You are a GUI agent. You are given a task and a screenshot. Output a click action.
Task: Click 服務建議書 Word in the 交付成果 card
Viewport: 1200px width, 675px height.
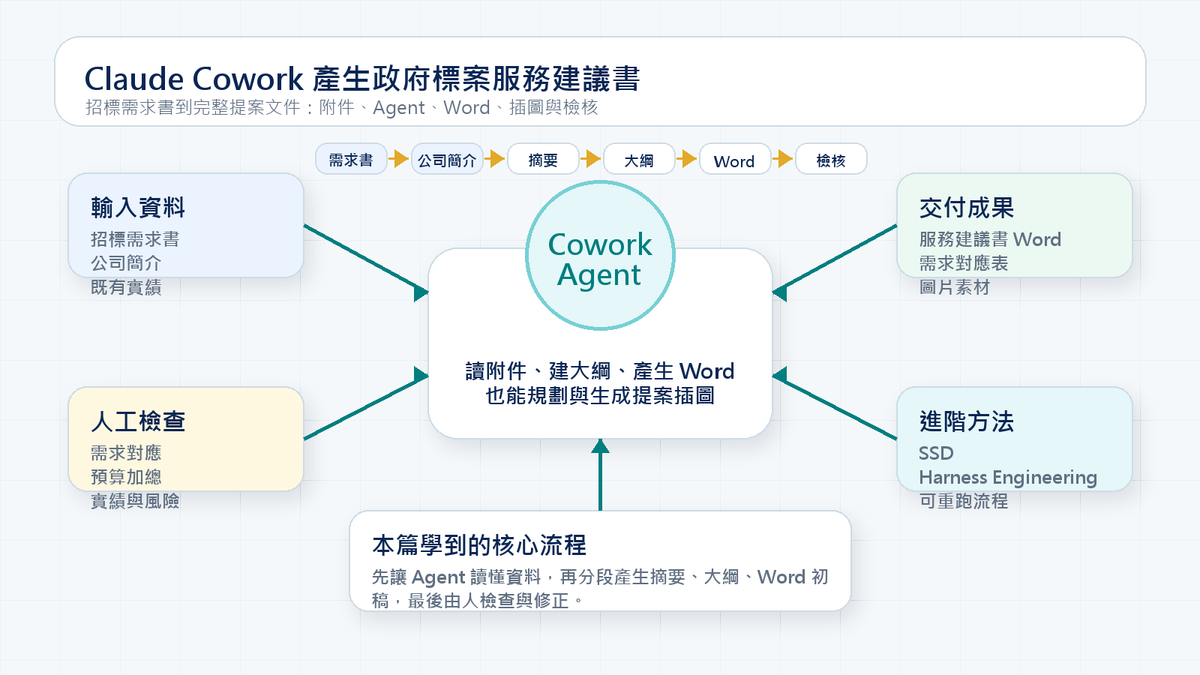(990, 240)
